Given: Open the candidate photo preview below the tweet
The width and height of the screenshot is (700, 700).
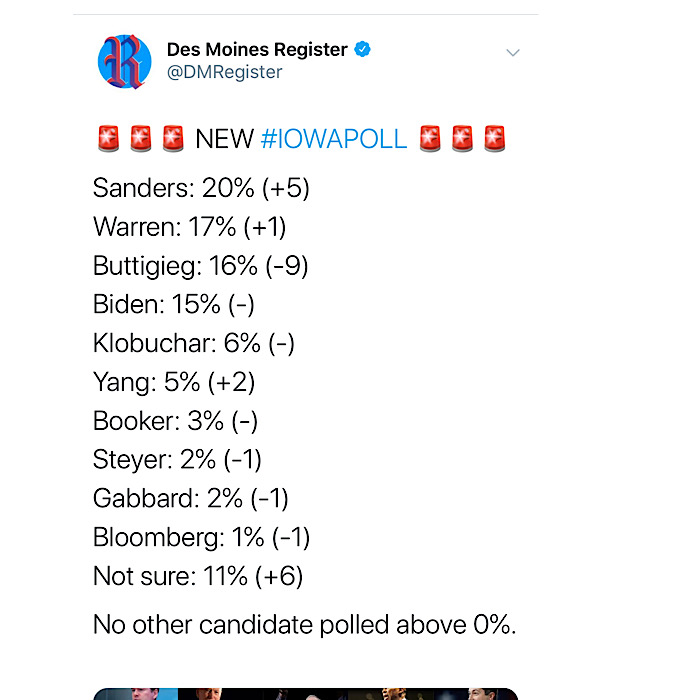Looking at the screenshot, I should 305,694.
